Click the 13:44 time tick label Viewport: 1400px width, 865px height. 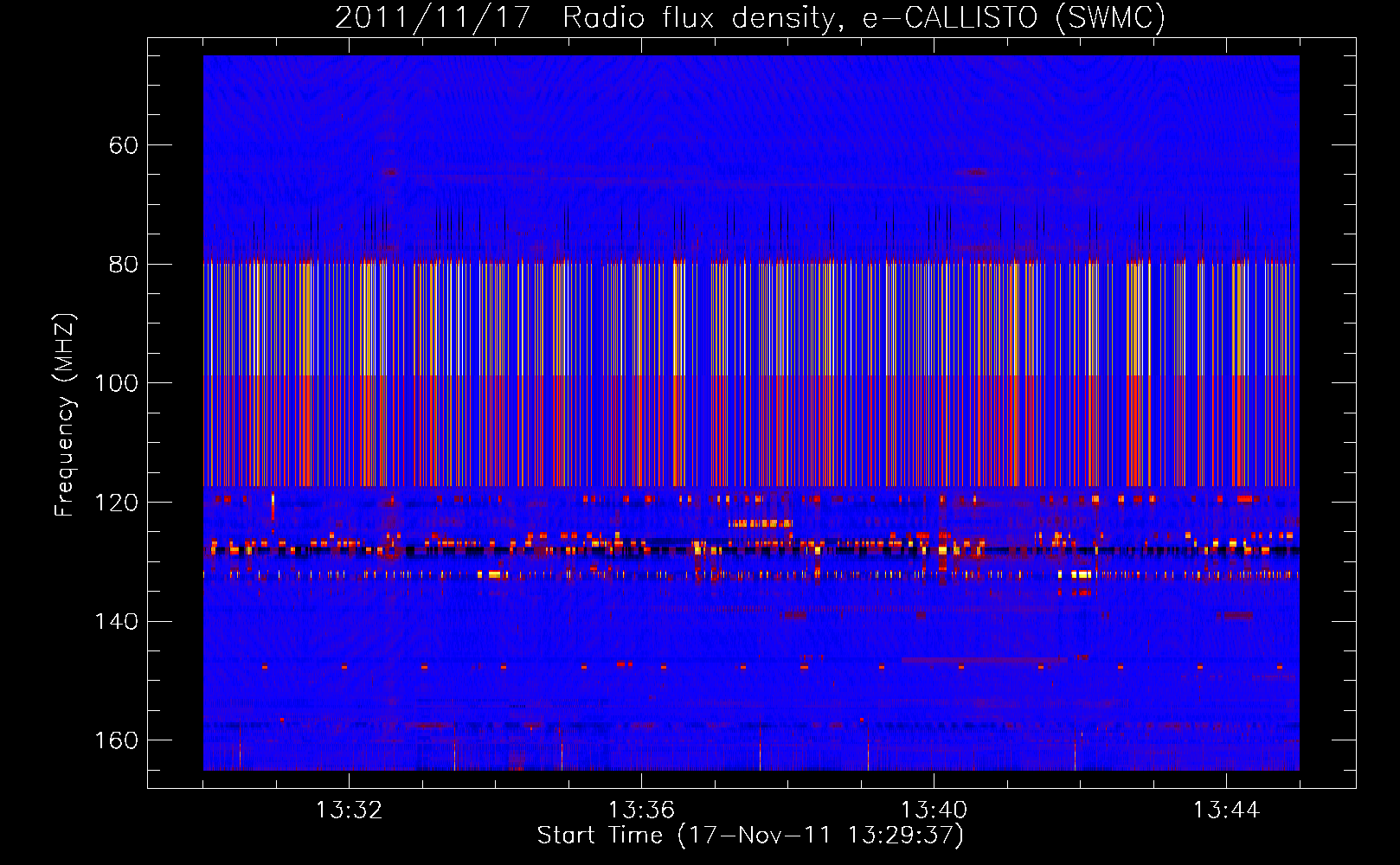click(1226, 811)
